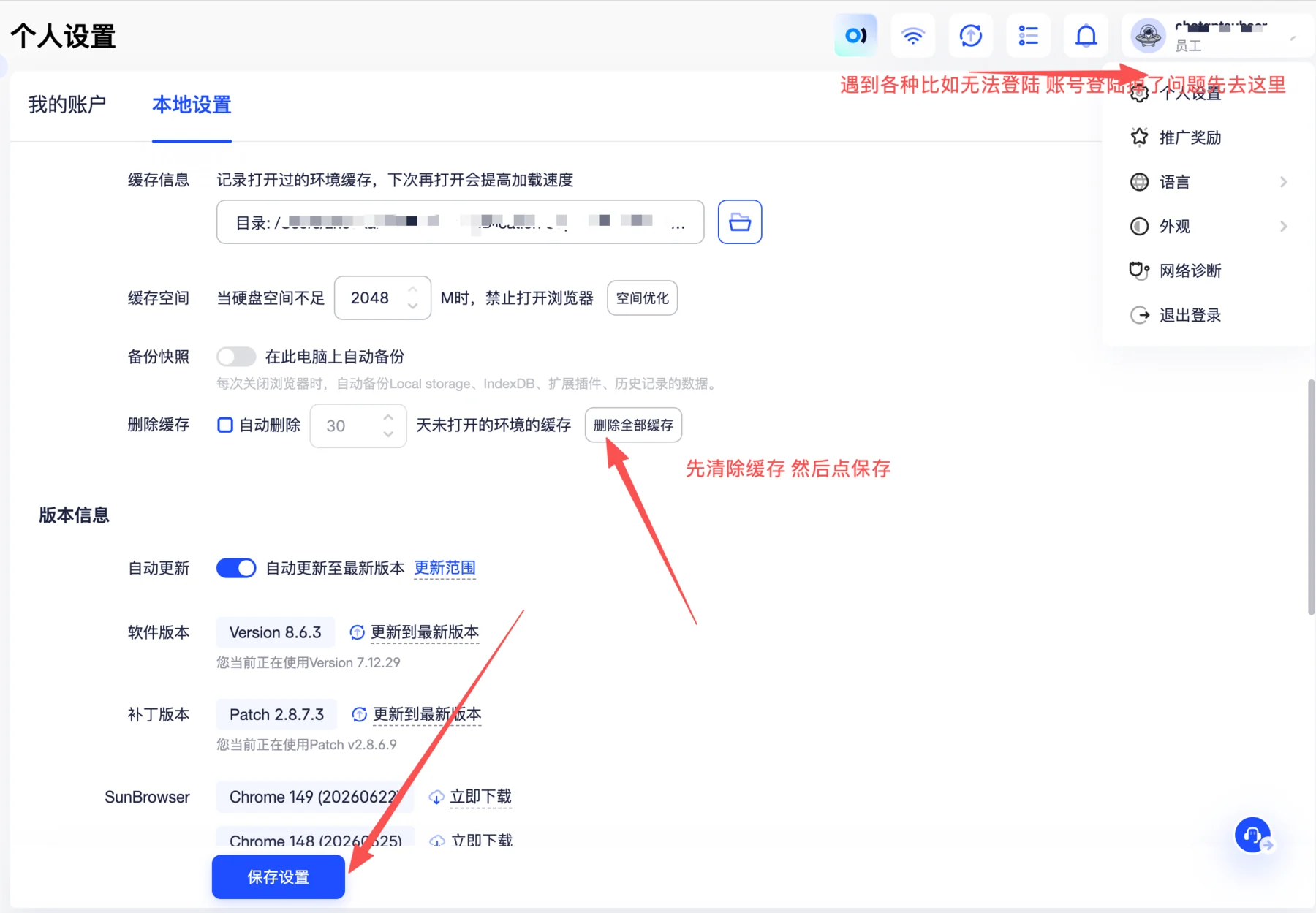Click the Version 8.6.3 value box
This screenshot has height=913, width=1316.
point(276,632)
